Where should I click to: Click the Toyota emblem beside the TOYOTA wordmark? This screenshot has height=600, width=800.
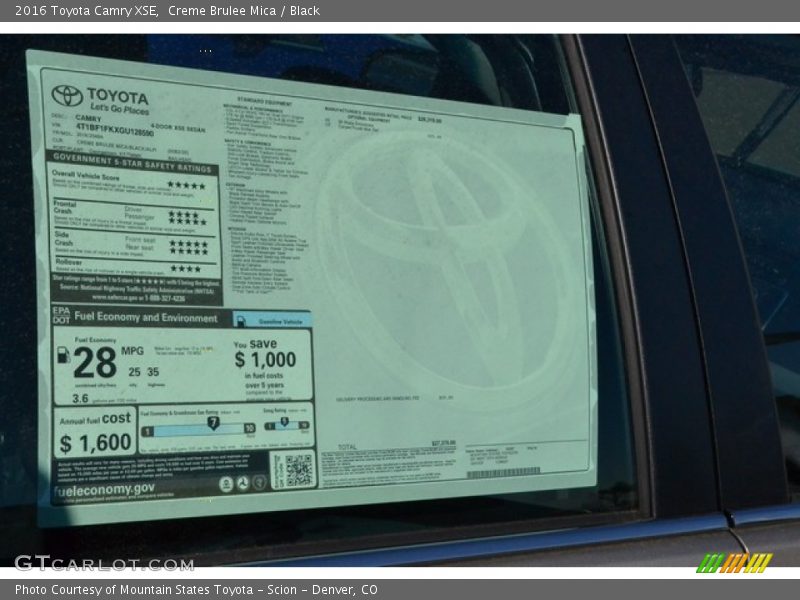[x=67, y=95]
